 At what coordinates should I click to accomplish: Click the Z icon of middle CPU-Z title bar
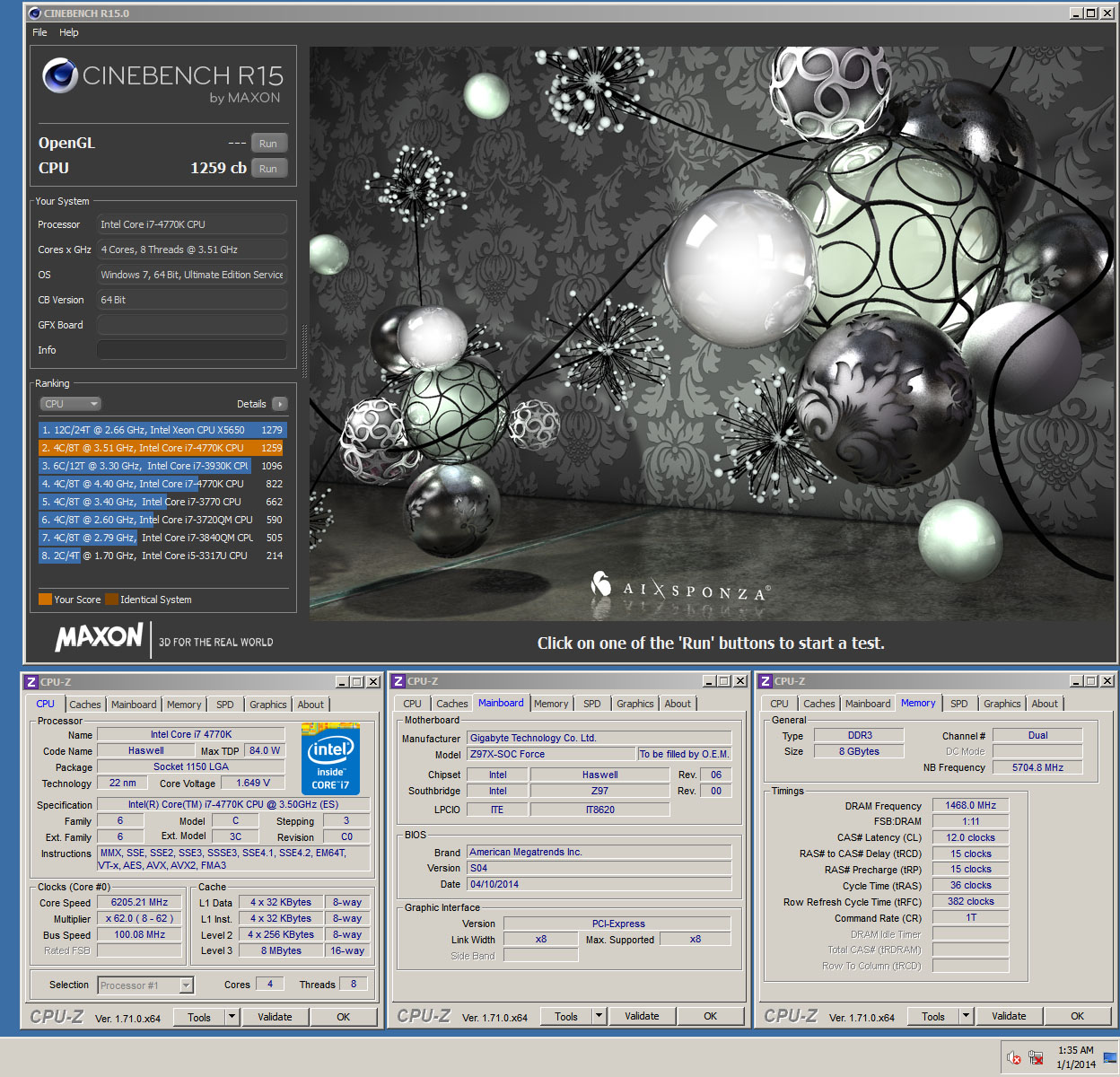(398, 681)
